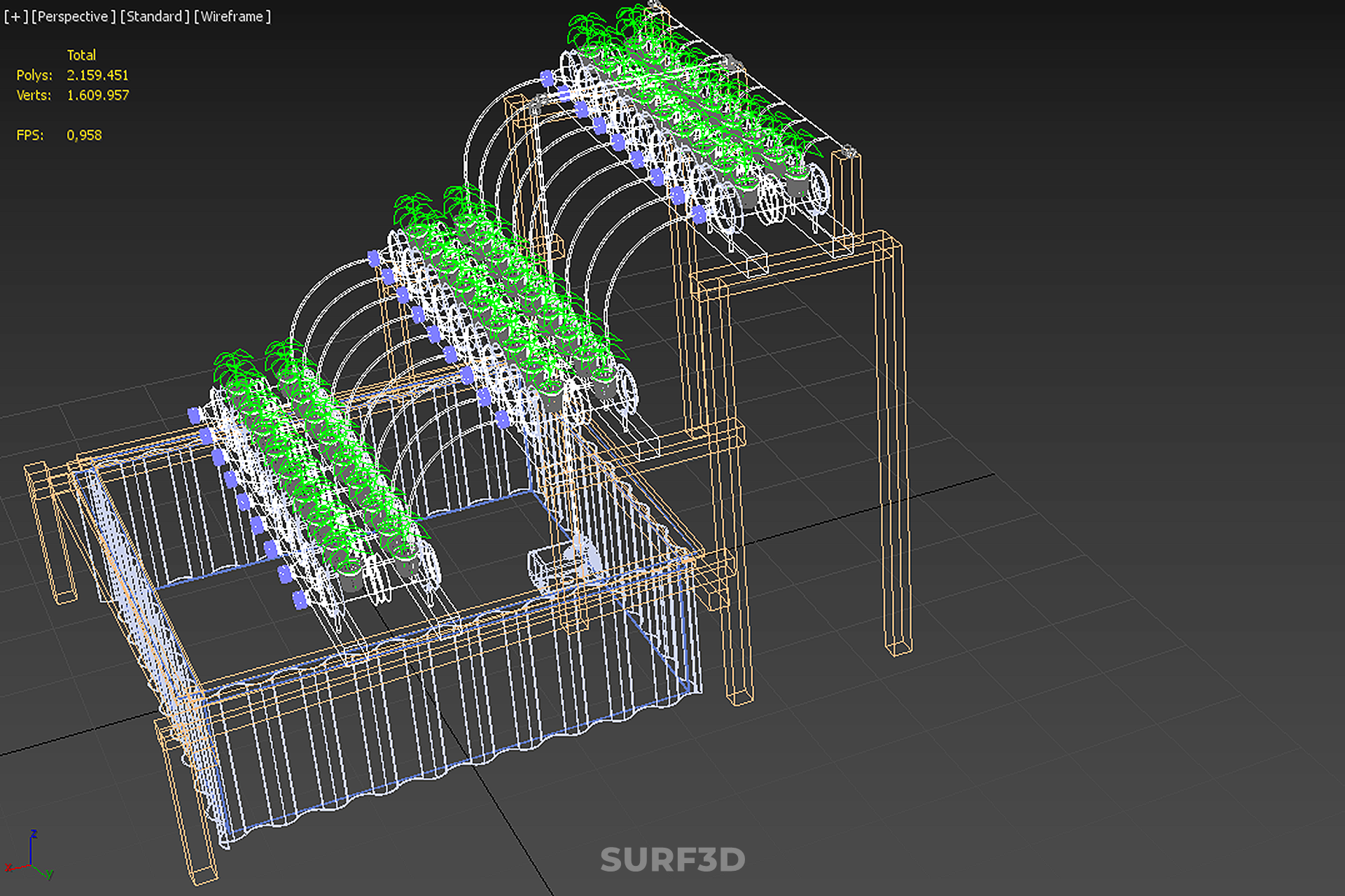Screen dimensions: 1345x896
Task: Click the Verts count statistic value
Action: point(97,95)
